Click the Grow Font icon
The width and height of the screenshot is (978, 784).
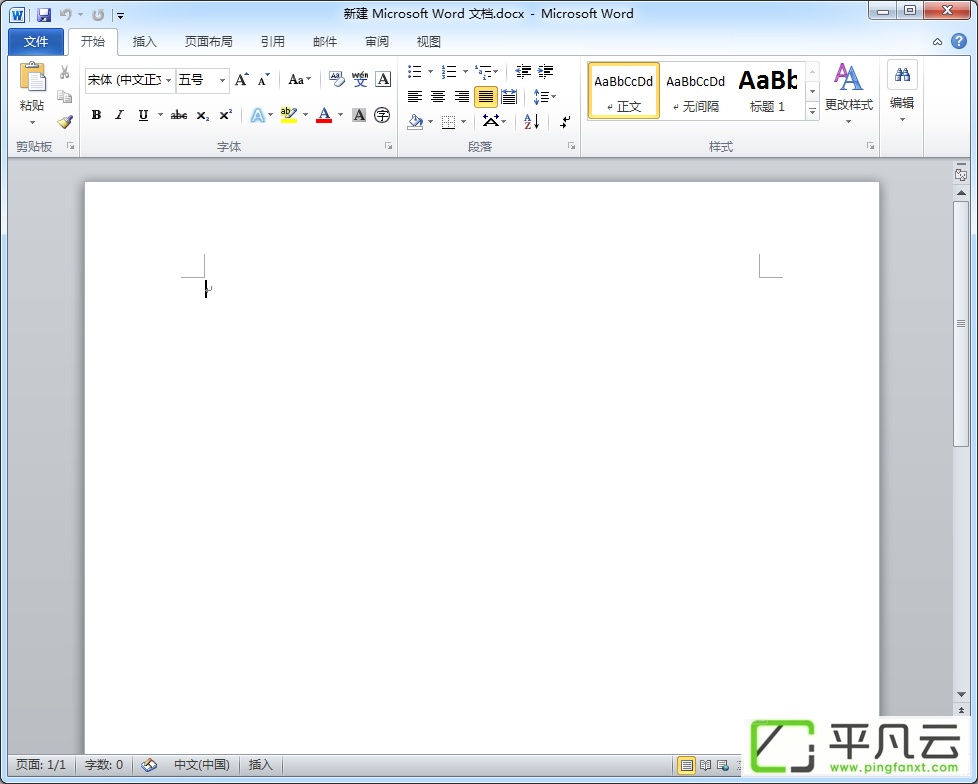click(x=241, y=79)
